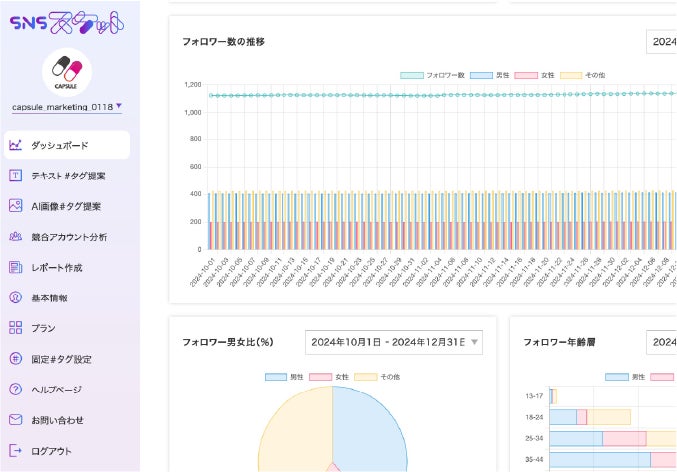The height and width of the screenshot is (472, 677).
Task: Toggle 男性 legend in follower trend chart
Action: 490,75
